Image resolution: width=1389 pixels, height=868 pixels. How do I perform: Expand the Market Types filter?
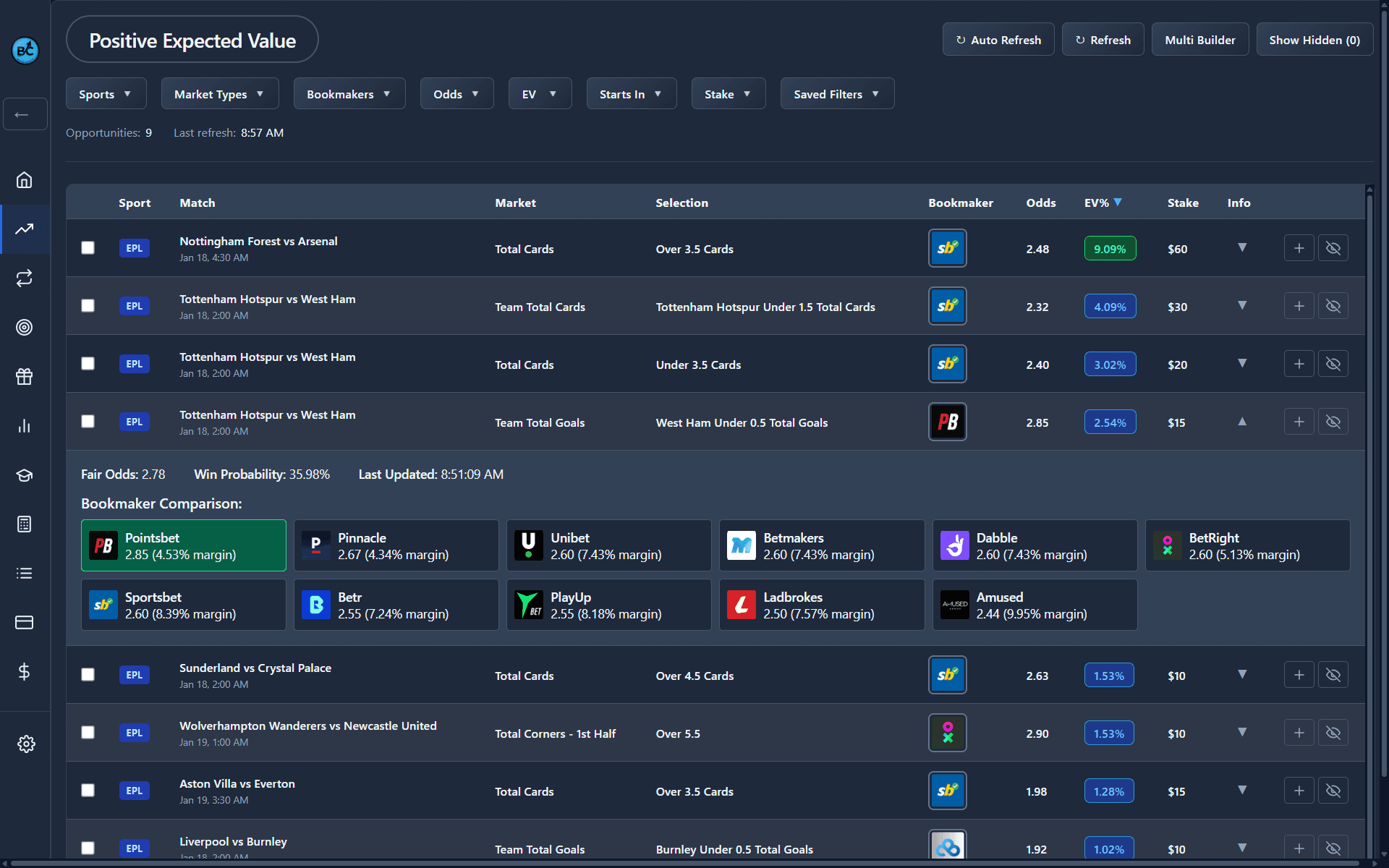[219, 94]
